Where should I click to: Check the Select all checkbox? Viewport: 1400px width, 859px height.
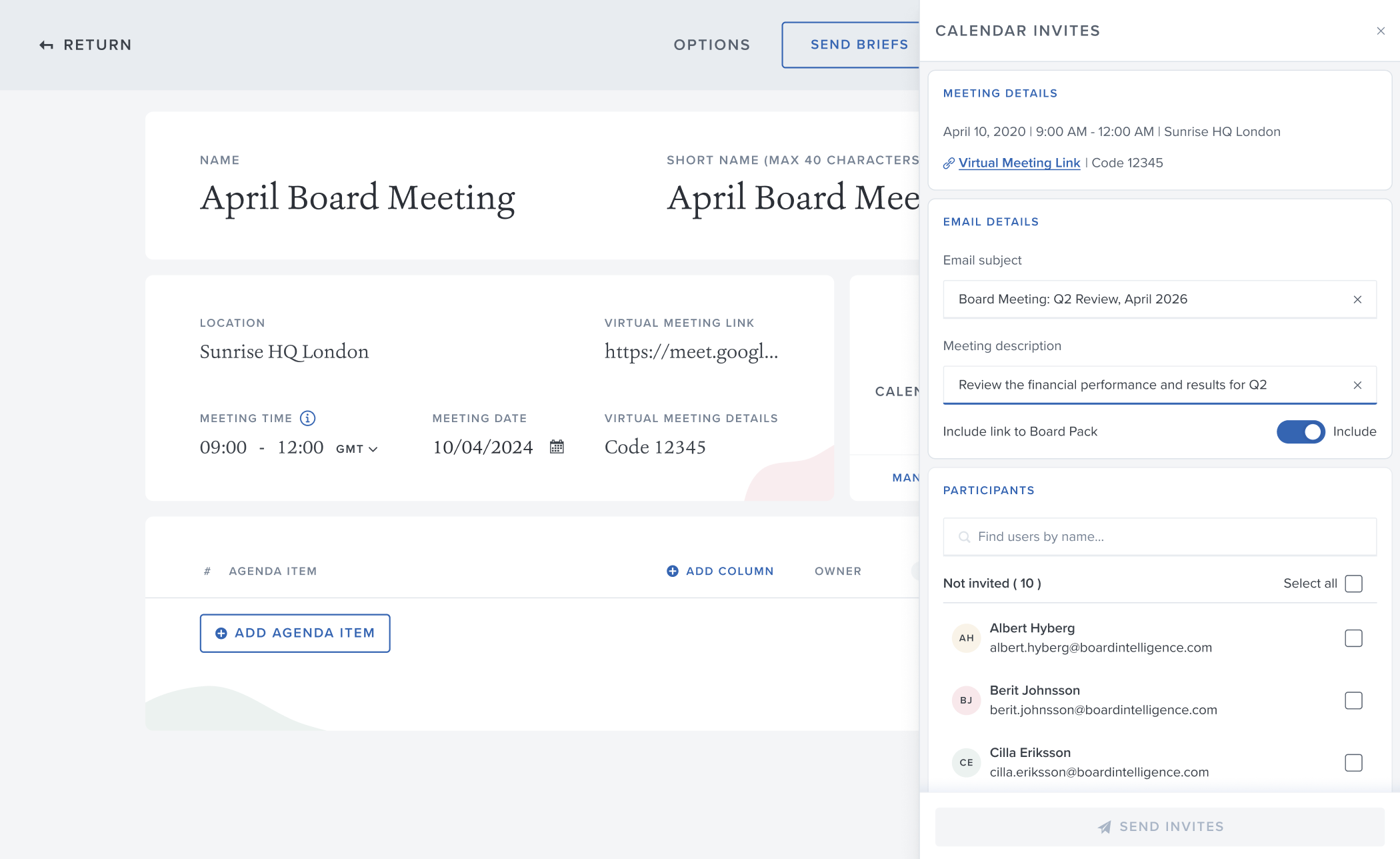pyautogui.click(x=1353, y=584)
